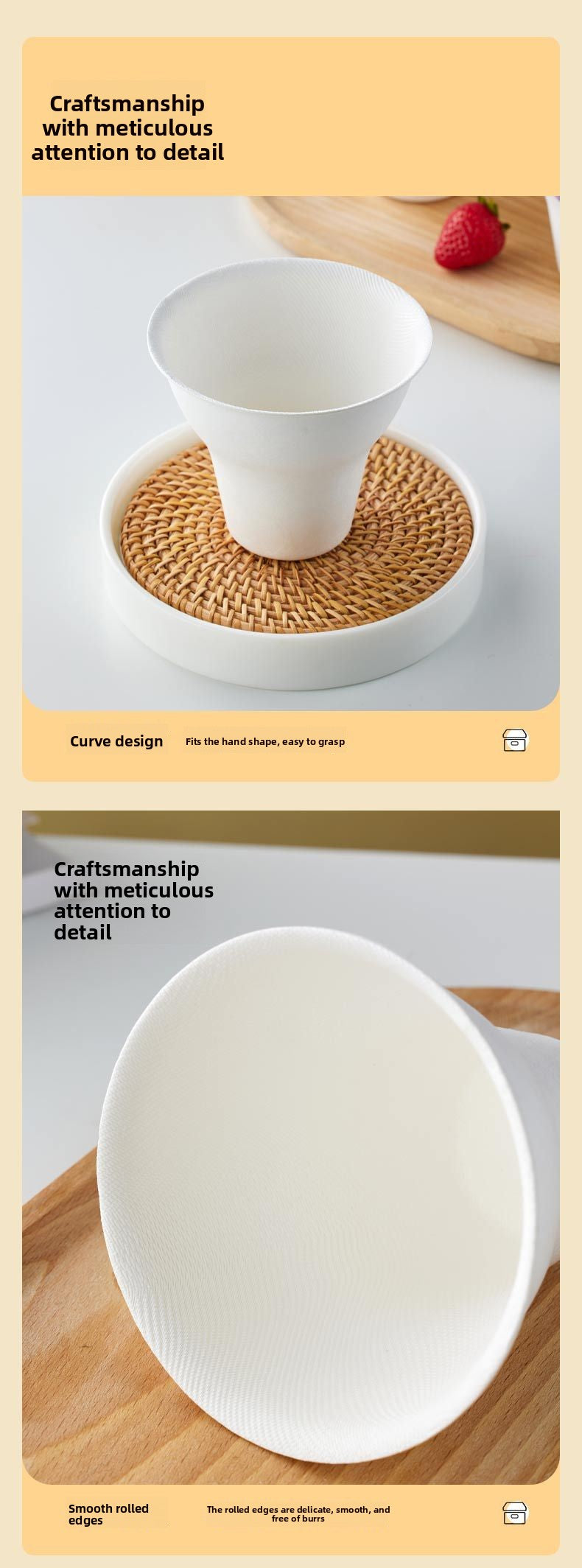Click the 'rolled edges are delicate, smooth' description
The width and height of the screenshot is (582, 1568).
(298, 1513)
